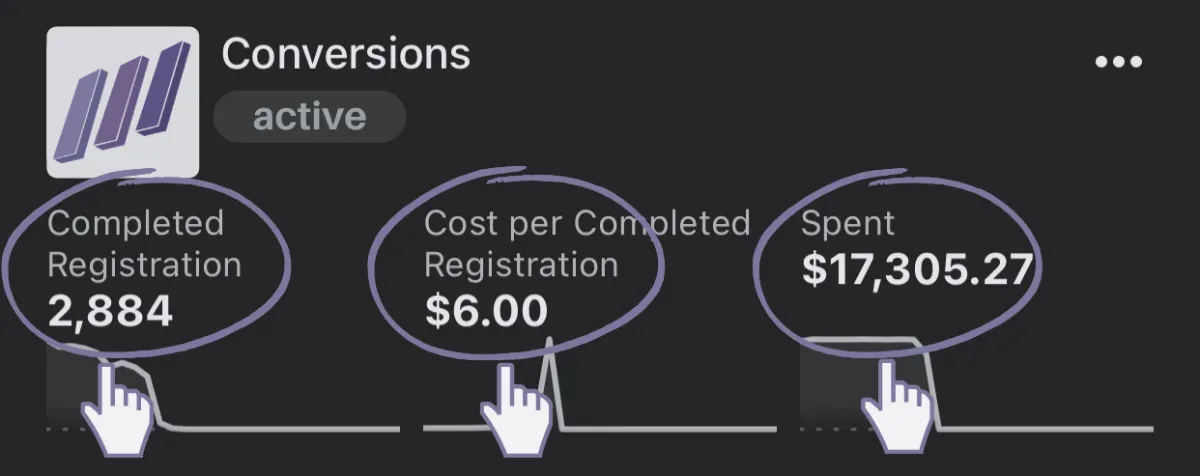Select the Cost per Completed Registration label

pyautogui.click(x=586, y=243)
